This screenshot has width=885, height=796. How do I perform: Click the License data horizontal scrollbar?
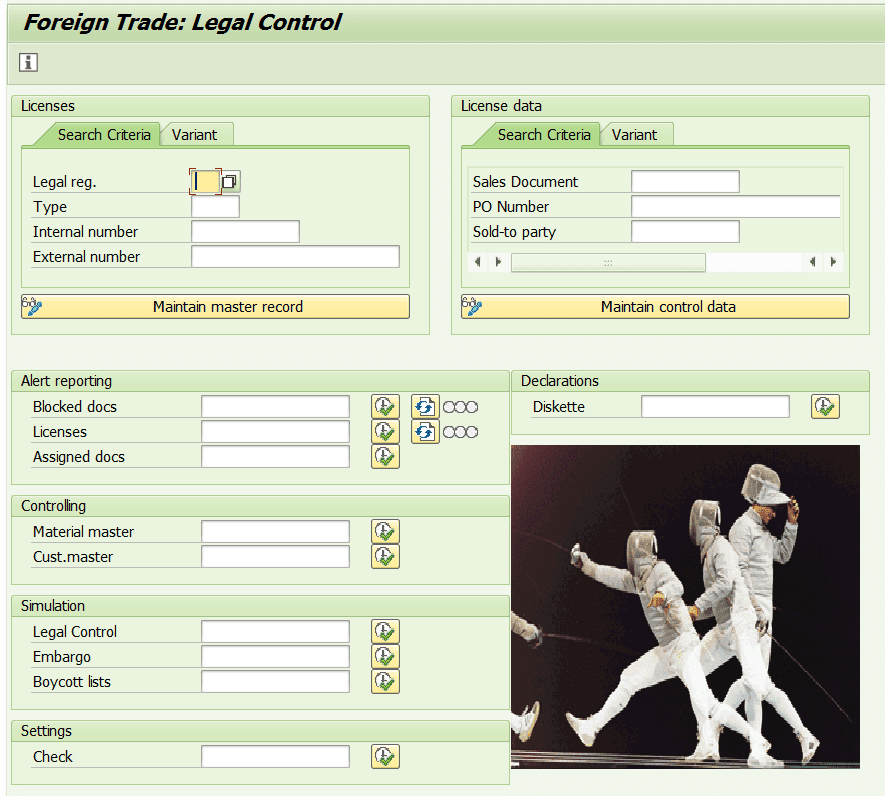click(x=608, y=262)
